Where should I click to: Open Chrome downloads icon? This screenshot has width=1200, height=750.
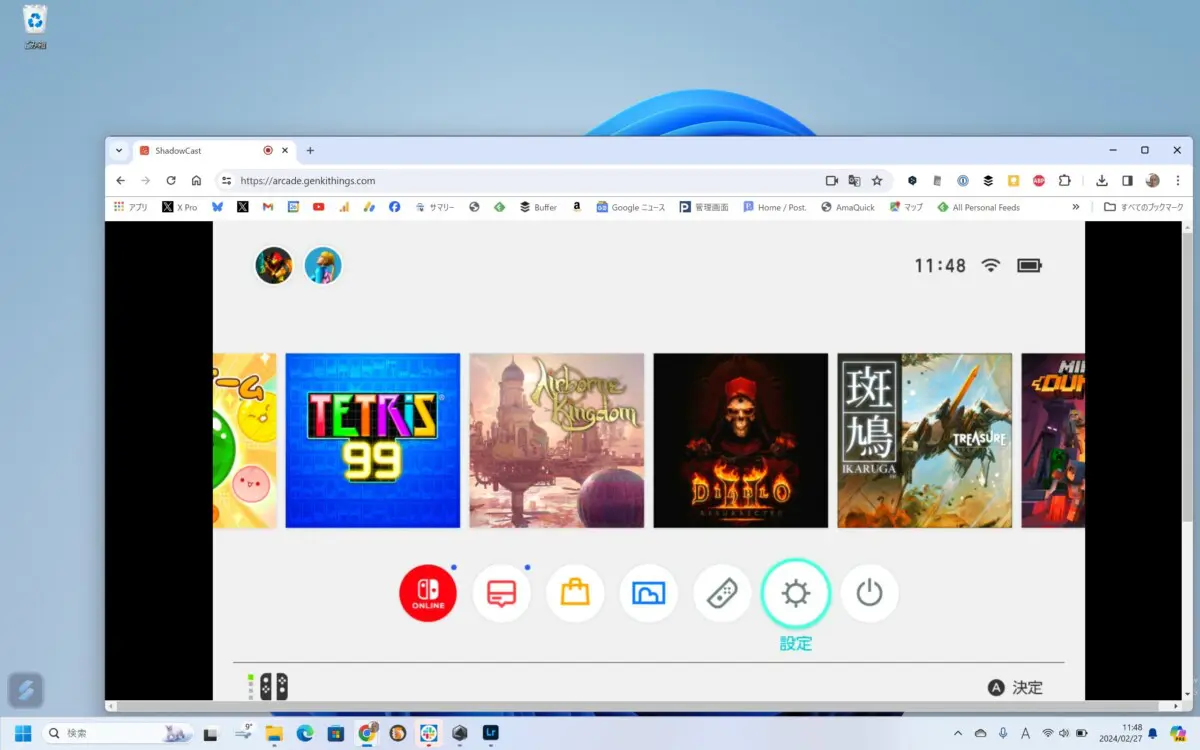1102,181
